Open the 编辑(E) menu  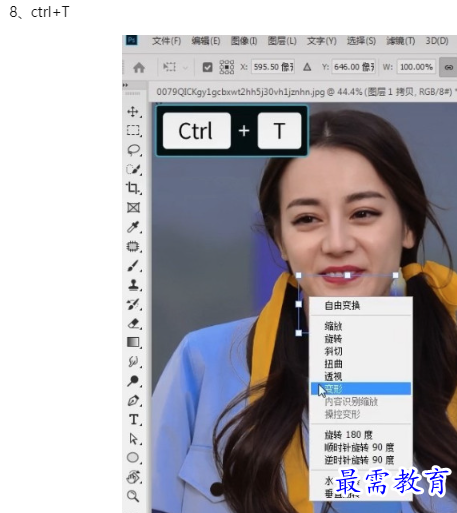pyautogui.click(x=206, y=41)
